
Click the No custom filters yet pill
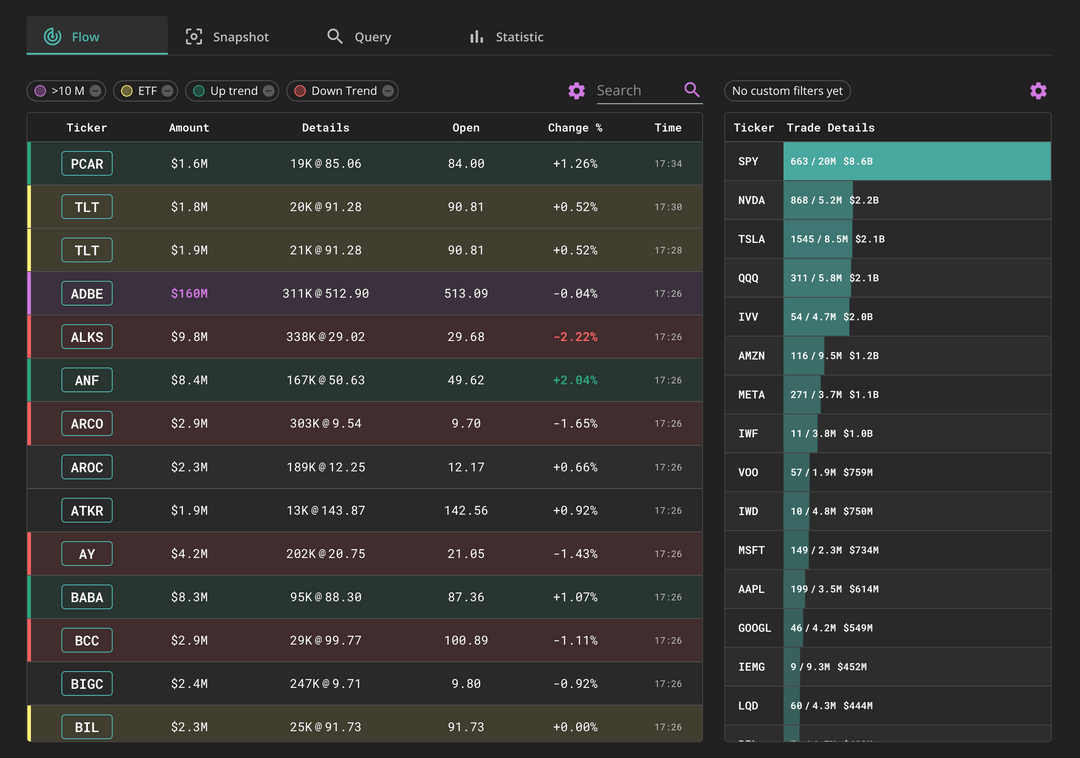[787, 91]
